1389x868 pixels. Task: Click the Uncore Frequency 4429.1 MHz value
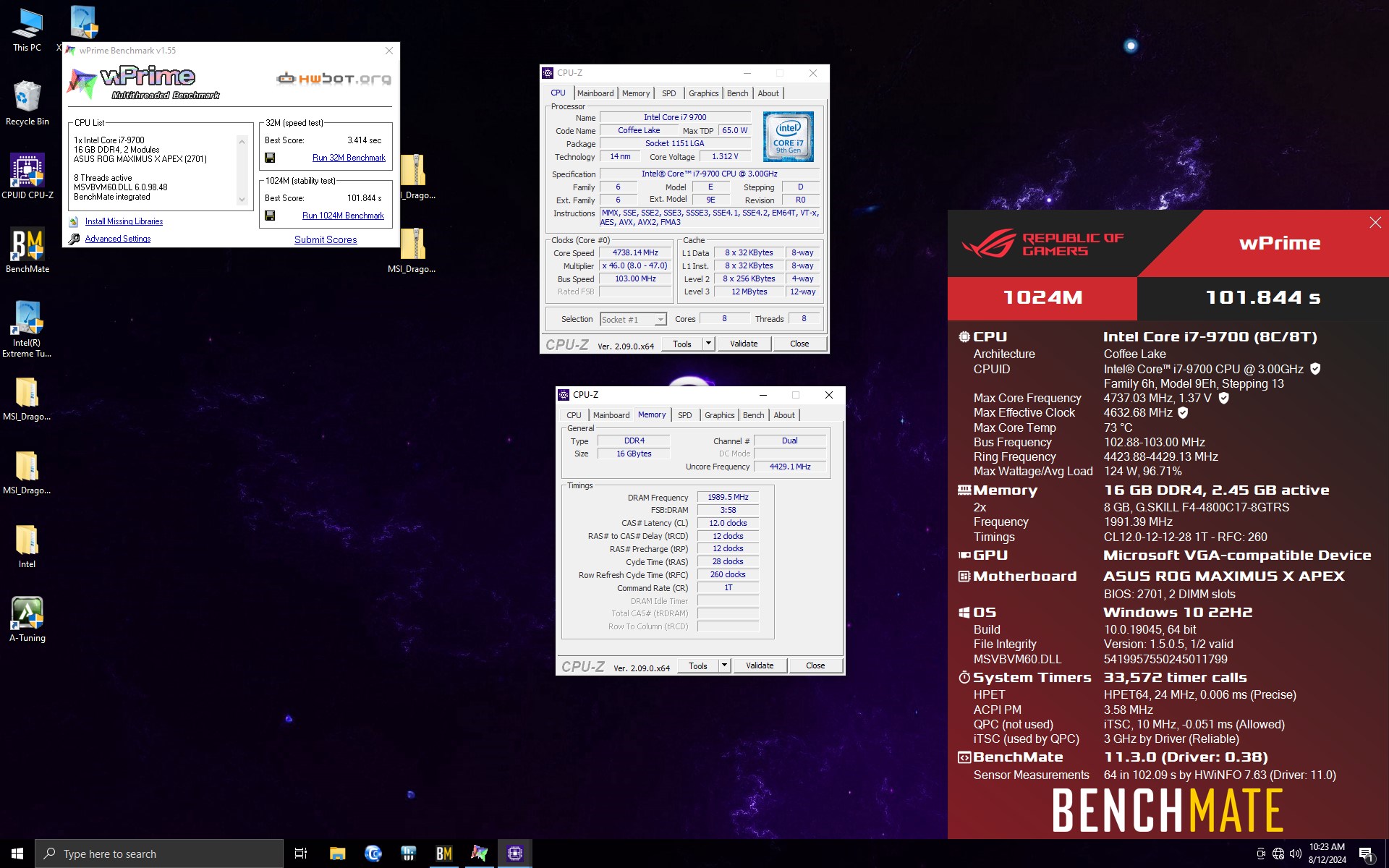coord(790,467)
